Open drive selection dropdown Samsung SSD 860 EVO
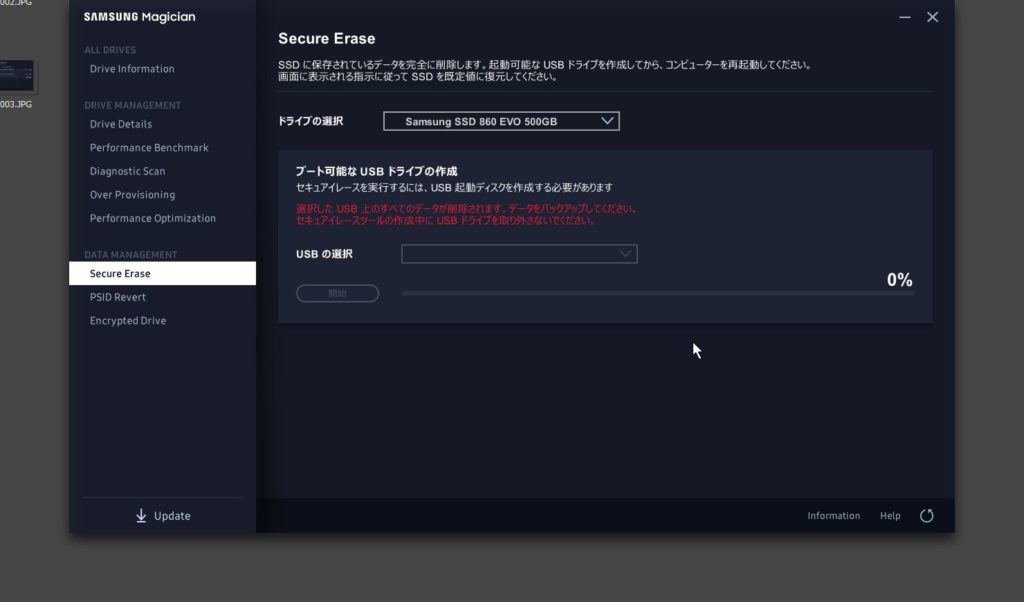This screenshot has height=602, width=1024. [501, 121]
